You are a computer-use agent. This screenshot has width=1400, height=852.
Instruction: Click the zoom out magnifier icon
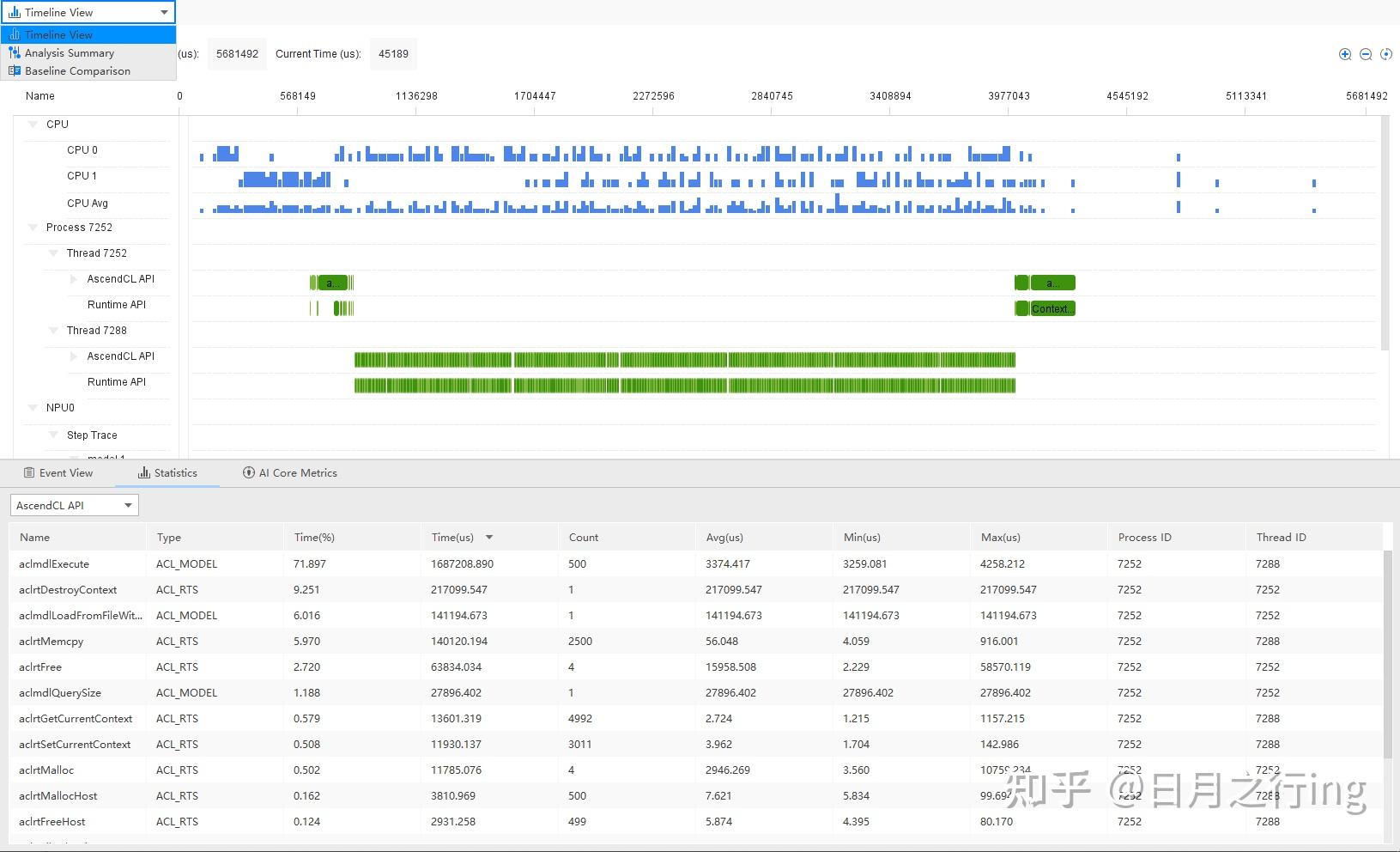(1364, 54)
